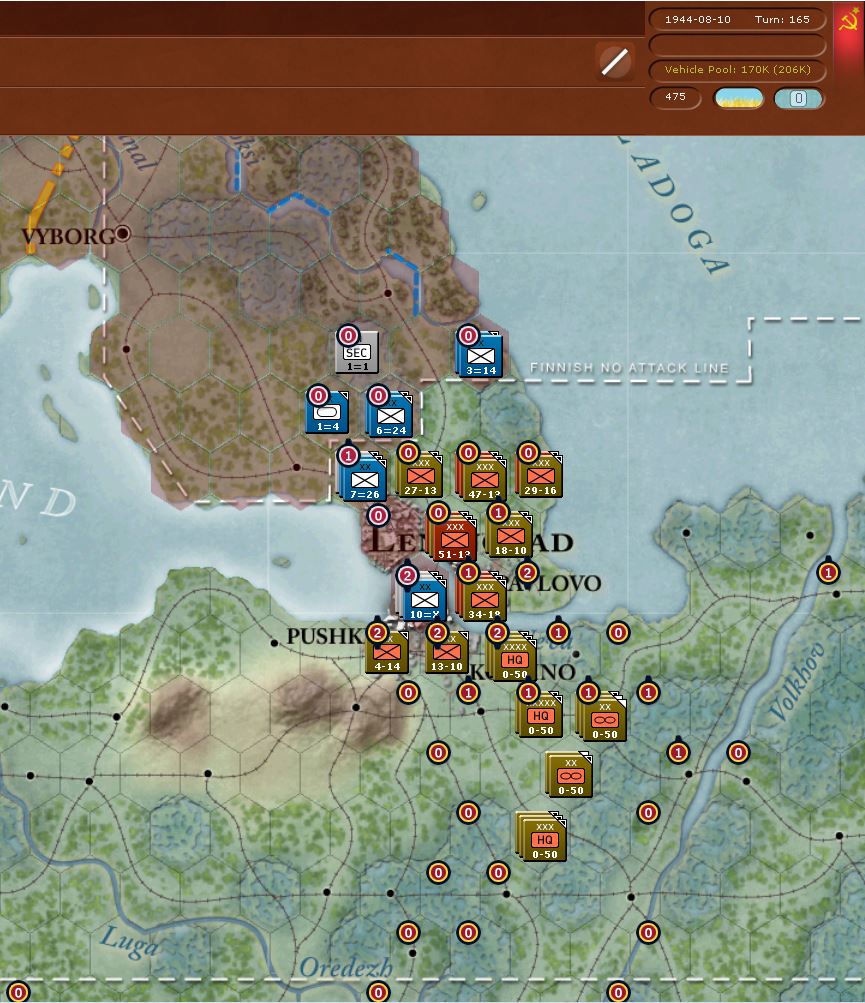Select the Soviet 4-14 infantry division

(387, 652)
